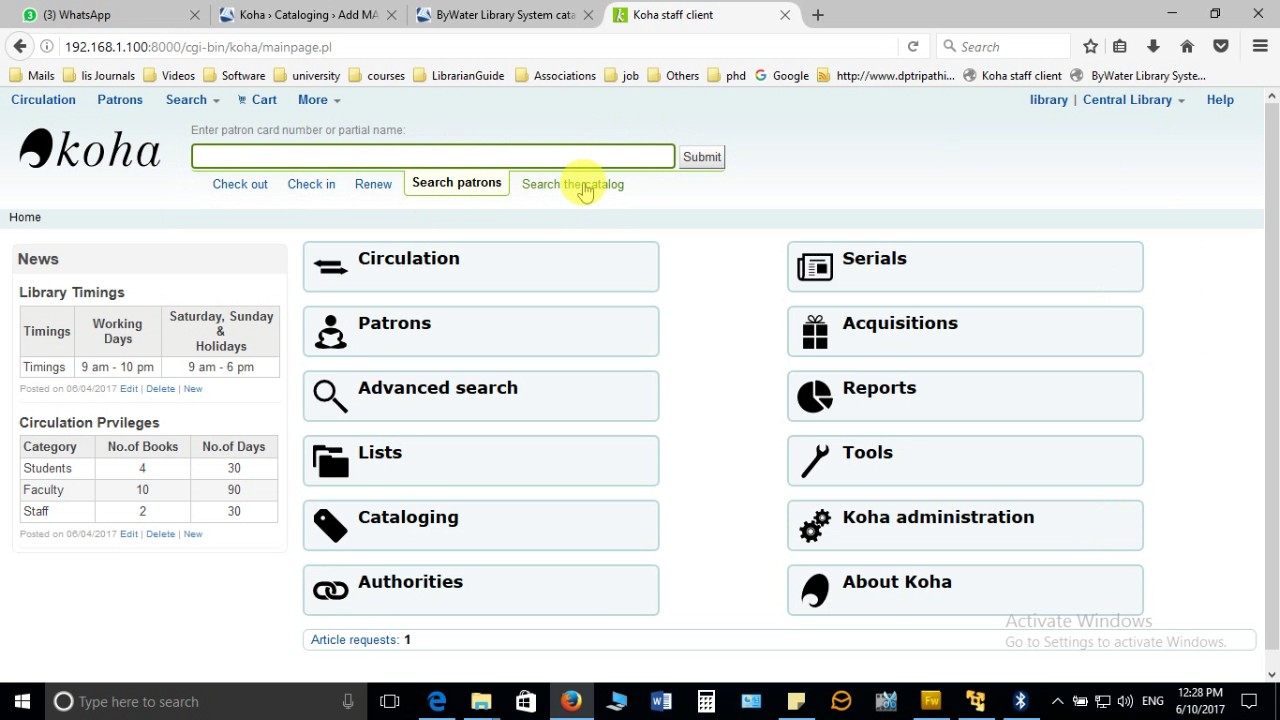
Task: Open the Firefox hamburger menu
Action: point(1260,47)
